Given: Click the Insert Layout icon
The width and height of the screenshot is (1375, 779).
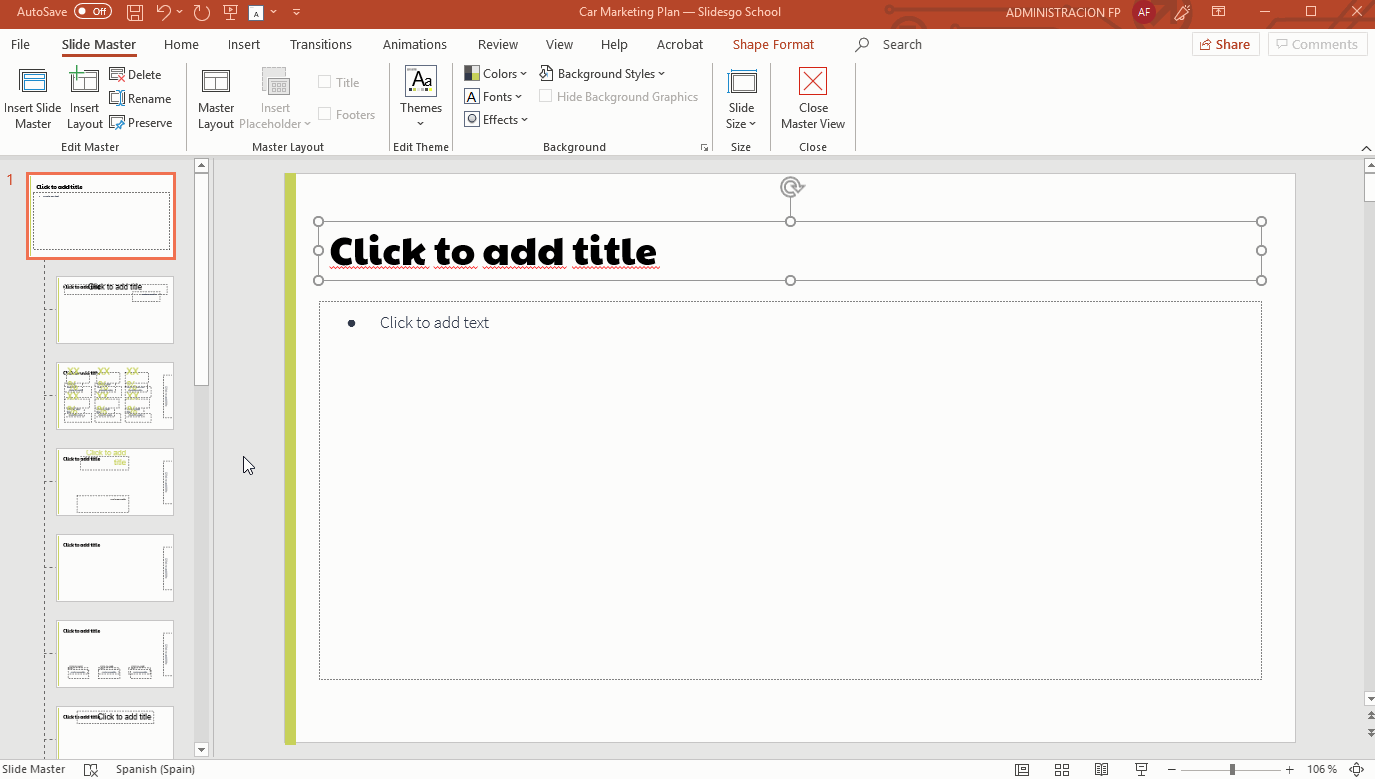Looking at the screenshot, I should tap(85, 83).
